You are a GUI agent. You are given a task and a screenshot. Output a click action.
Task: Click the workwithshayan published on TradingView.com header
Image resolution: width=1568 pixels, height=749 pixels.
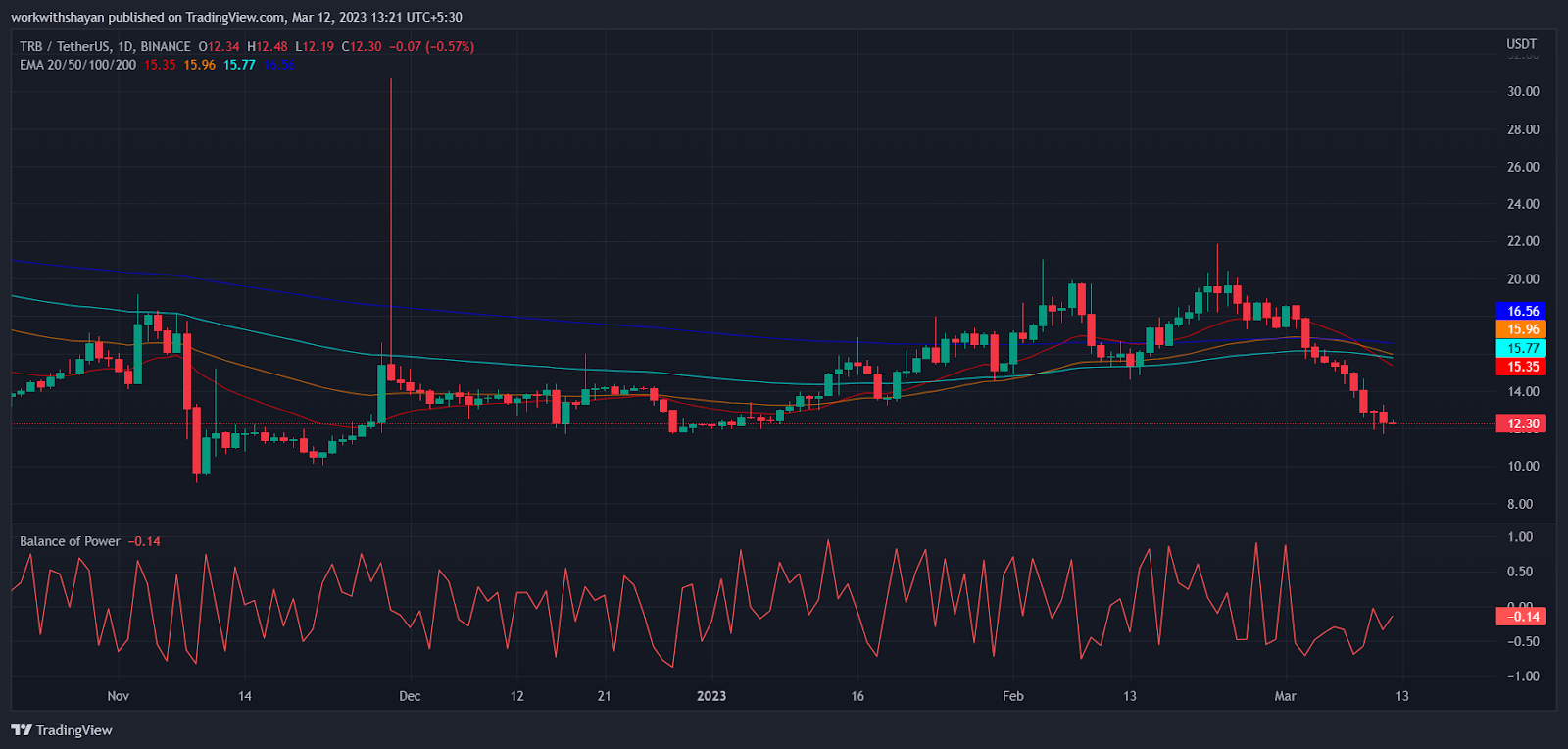click(236, 17)
